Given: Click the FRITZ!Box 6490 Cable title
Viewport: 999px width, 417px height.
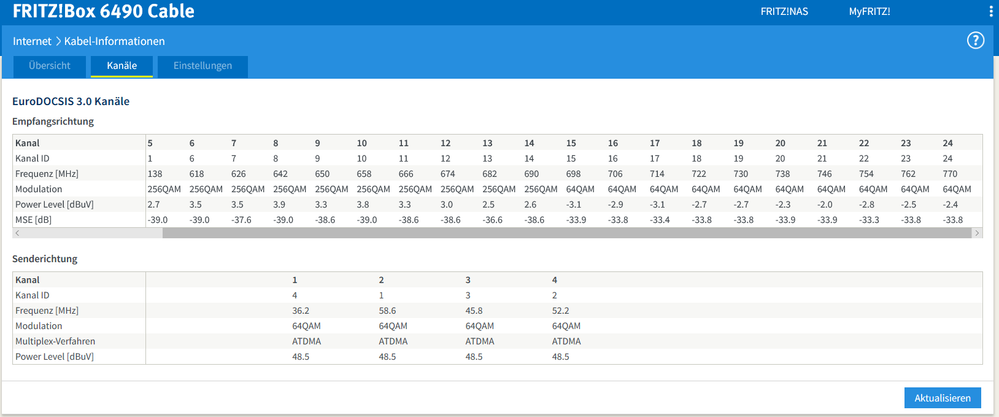Looking at the screenshot, I should coord(104,11).
